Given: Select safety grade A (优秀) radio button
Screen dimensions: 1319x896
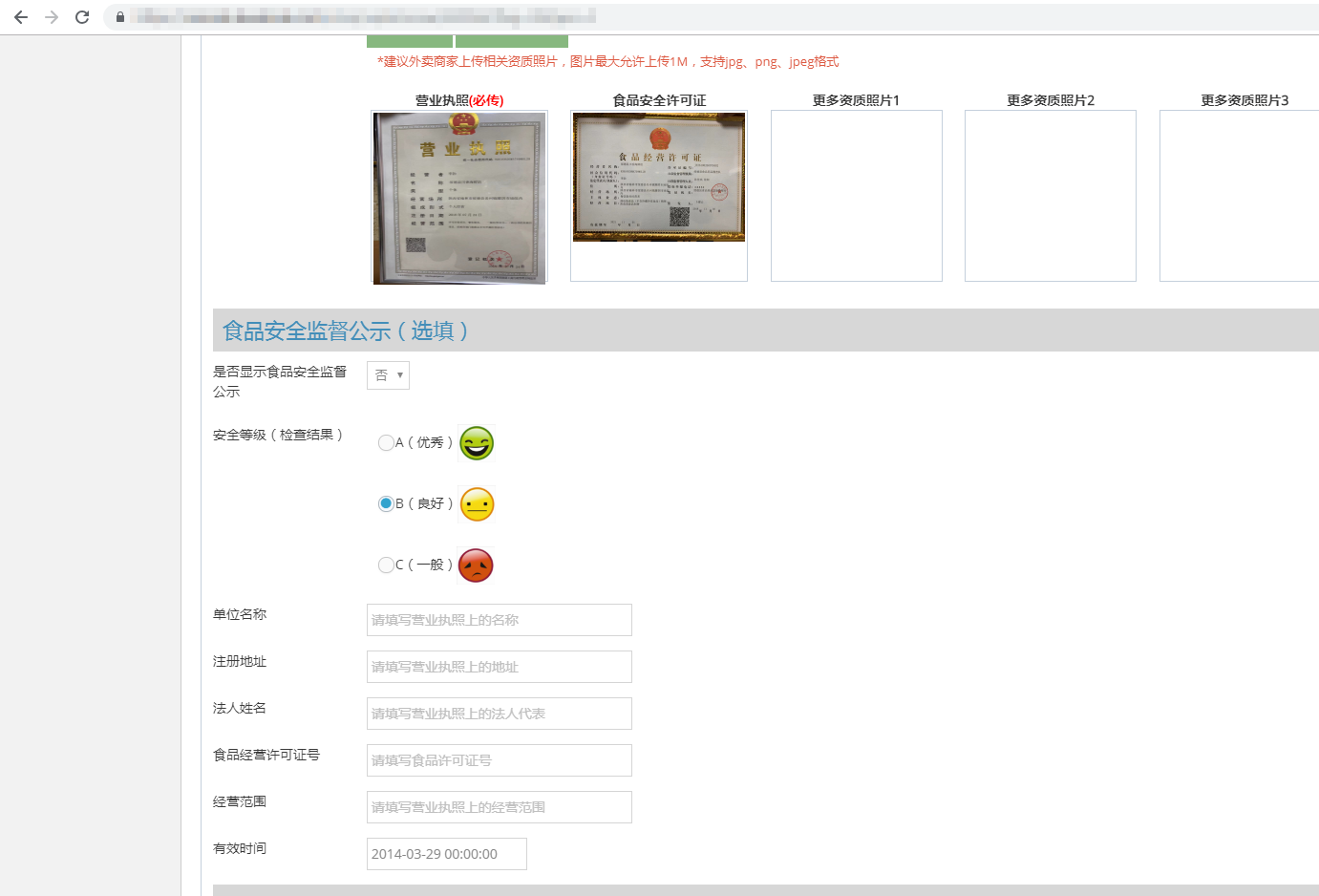Looking at the screenshot, I should (386, 442).
